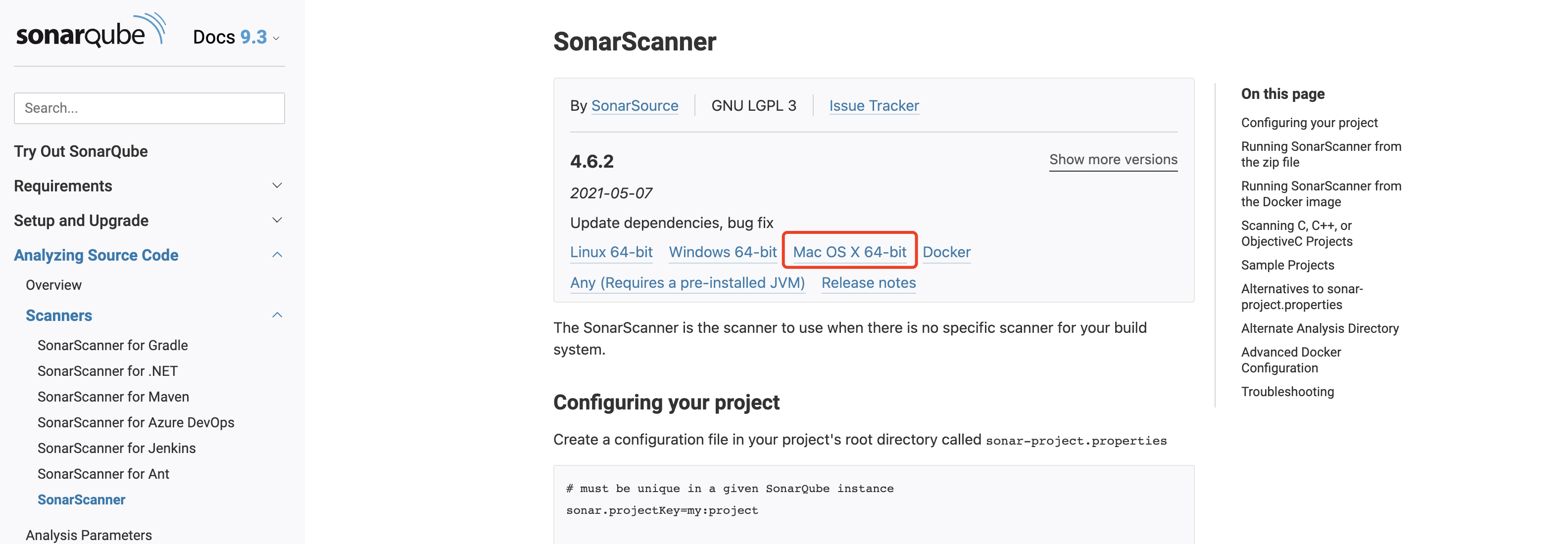The image size is (1568, 544).
Task: Download the Mac OS X 64-bit scanner
Action: coord(850,251)
